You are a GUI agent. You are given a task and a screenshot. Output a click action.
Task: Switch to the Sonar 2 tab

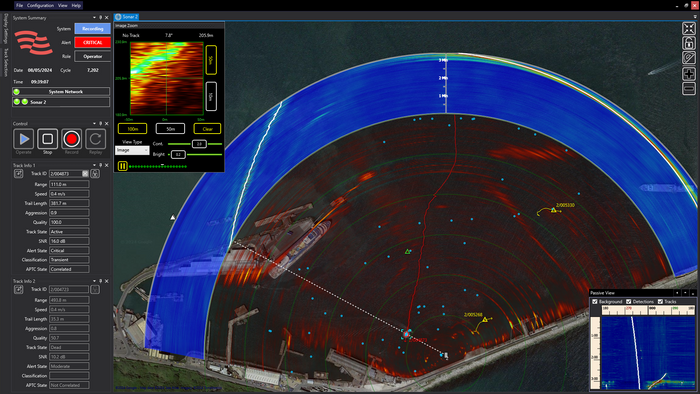pos(127,17)
